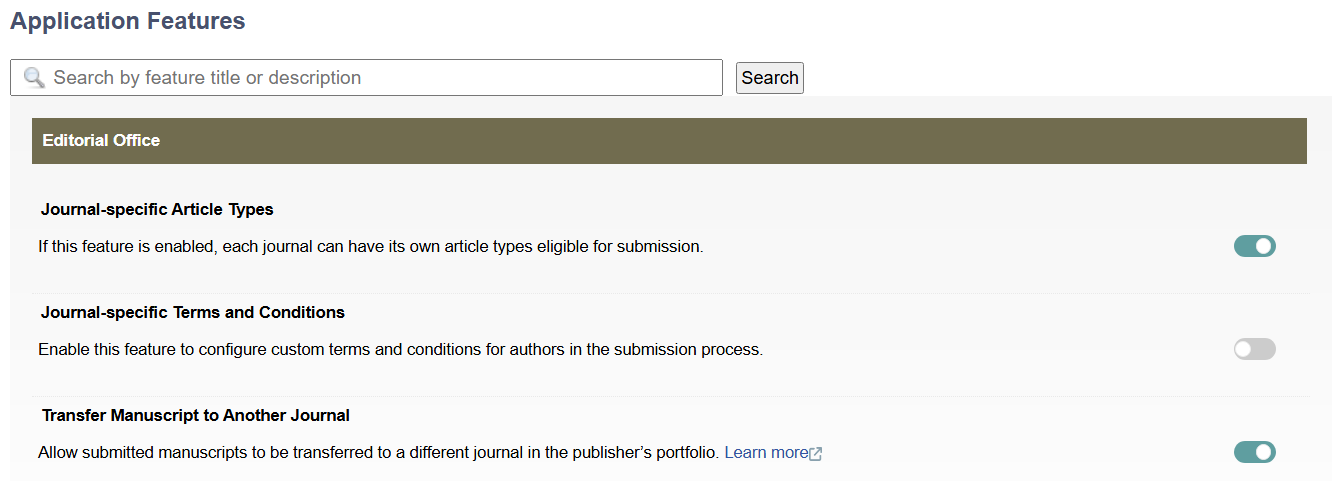Select the Journal-specific Article Types title
The image size is (1338, 481).
click(157, 210)
